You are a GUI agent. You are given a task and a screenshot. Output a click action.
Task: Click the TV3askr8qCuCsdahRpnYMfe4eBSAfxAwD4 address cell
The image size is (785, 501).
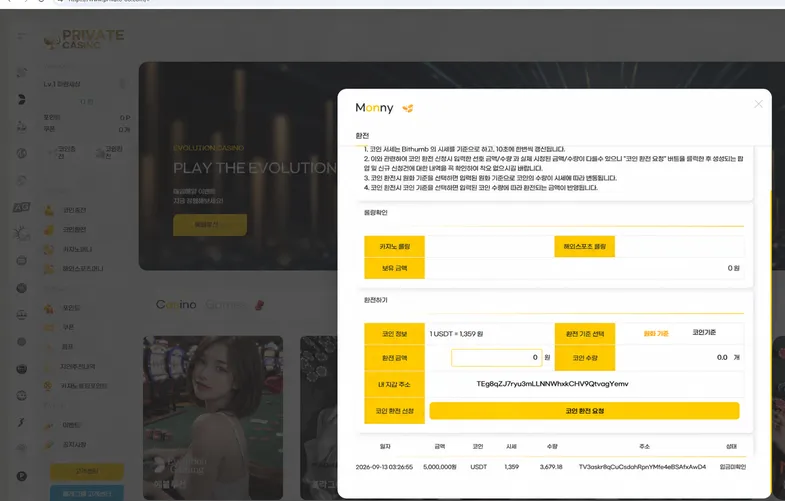pos(642,467)
